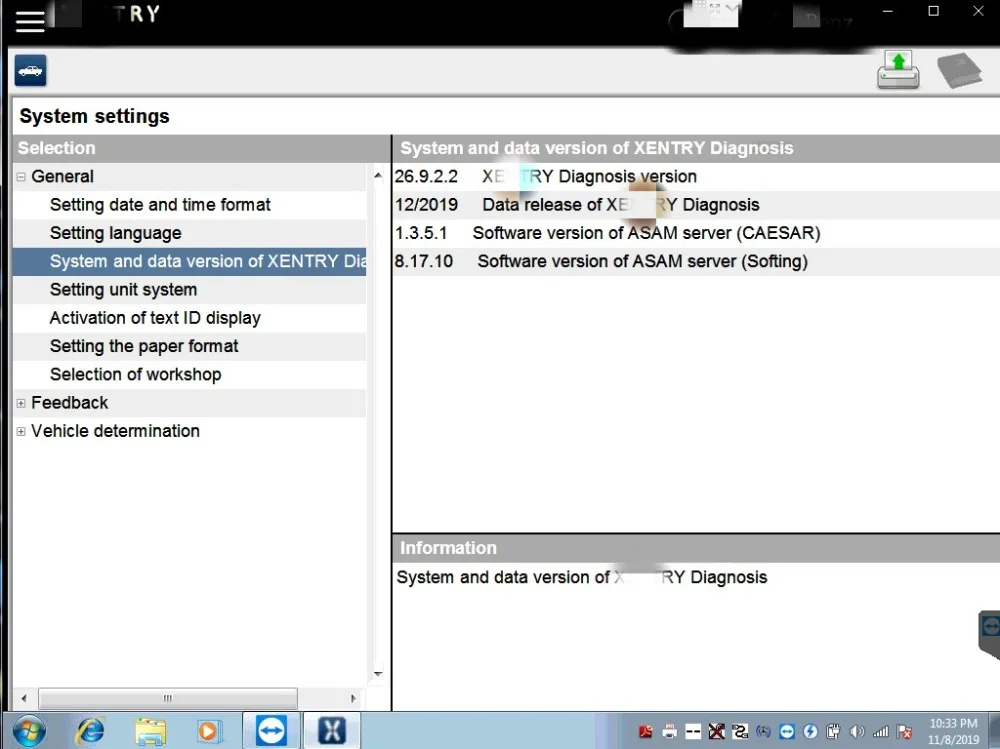Image resolution: width=1000 pixels, height=749 pixels.
Task: Click the printer icon with green arrow
Action: [898, 70]
